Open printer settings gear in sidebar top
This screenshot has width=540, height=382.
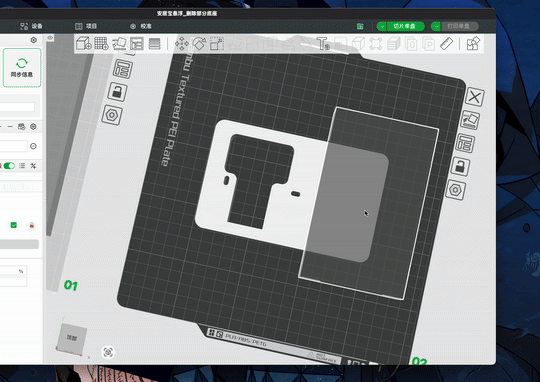pyautogui.click(x=34, y=40)
